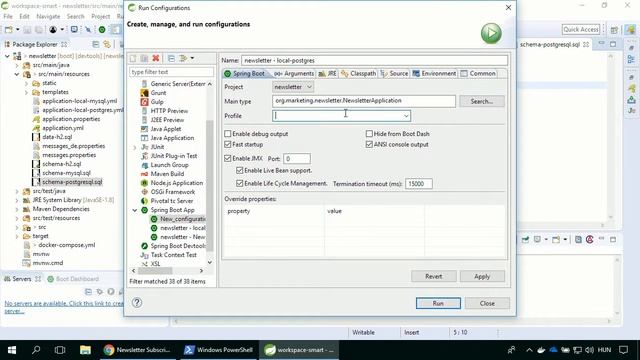Toggle Enable Life Cycle Management checkbox
Viewport: 640px width, 360px height.
click(x=240, y=184)
